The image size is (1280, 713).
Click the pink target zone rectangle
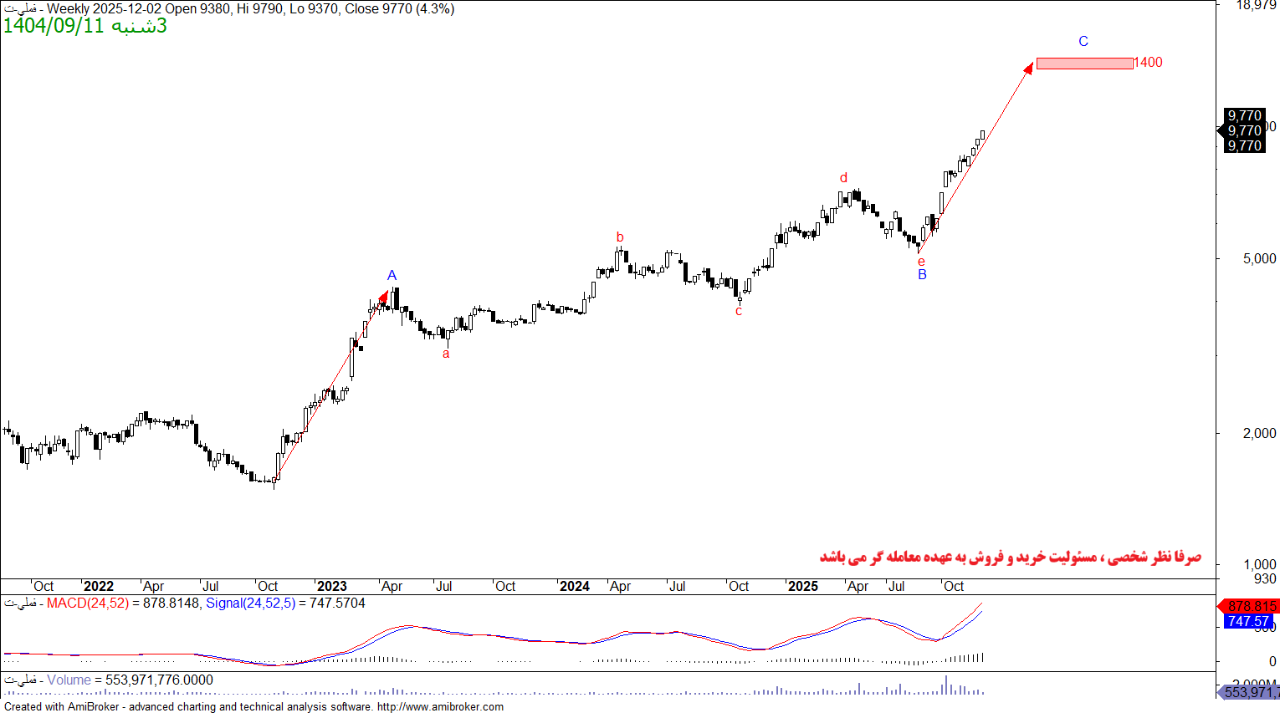tap(1084, 63)
